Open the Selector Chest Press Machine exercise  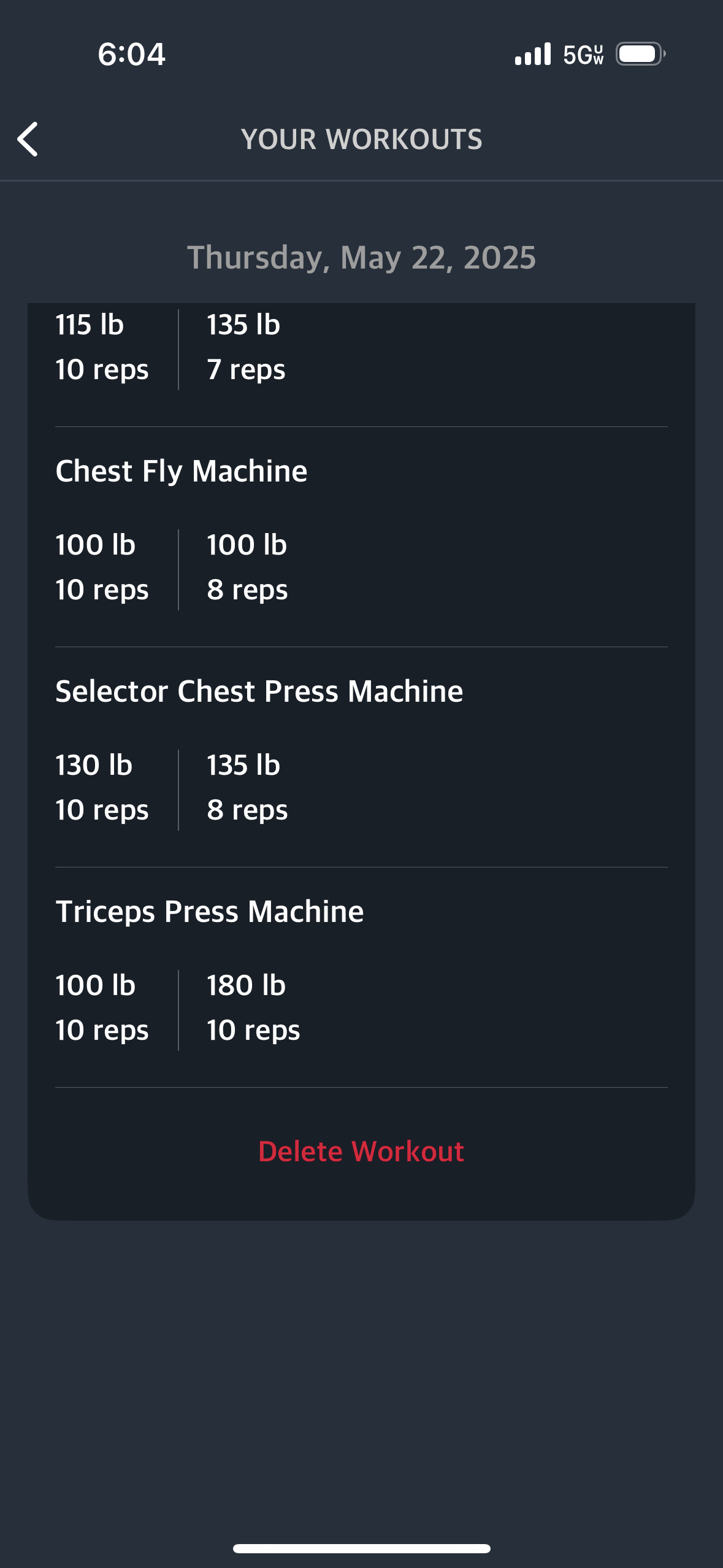(x=259, y=691)
